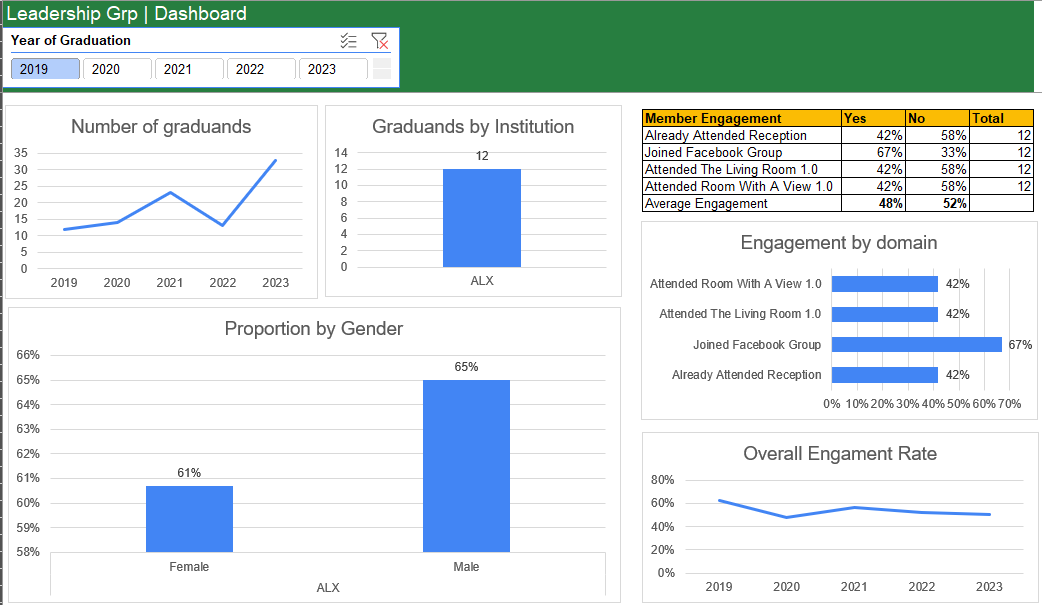This screenshot has width=1042, height=605.
Task: Pick the 2022 slicer option
Action: [261, 69]
